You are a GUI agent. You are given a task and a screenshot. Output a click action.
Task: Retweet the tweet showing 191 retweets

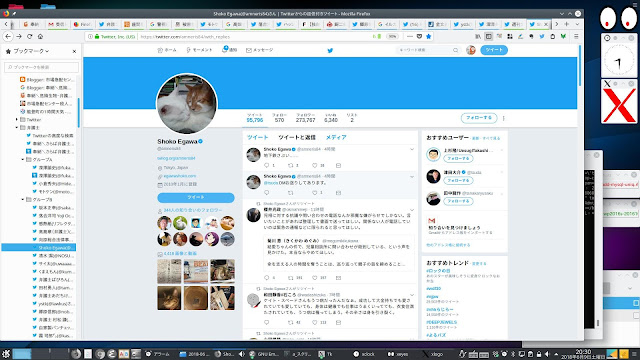click(x=291, y=278)
